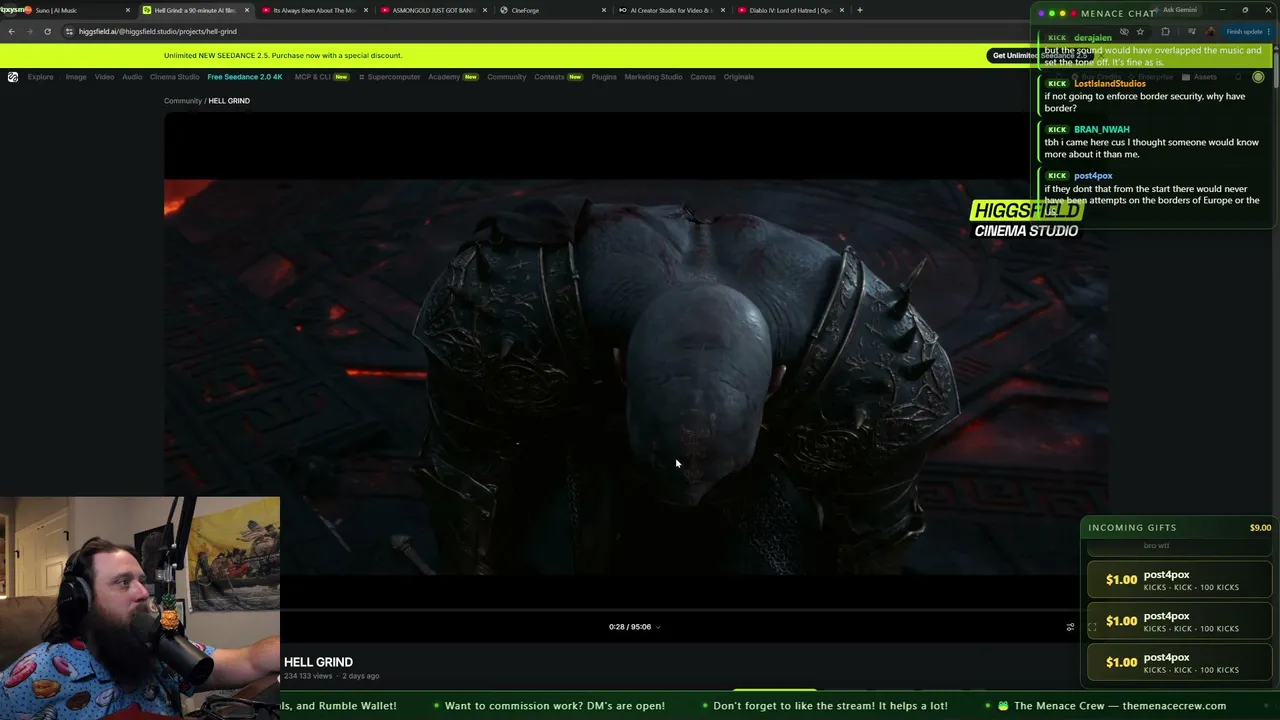Screen dimensions: 1280x720
Task: Open a new browser tab with the plus icon
Action: click(860, 10)
